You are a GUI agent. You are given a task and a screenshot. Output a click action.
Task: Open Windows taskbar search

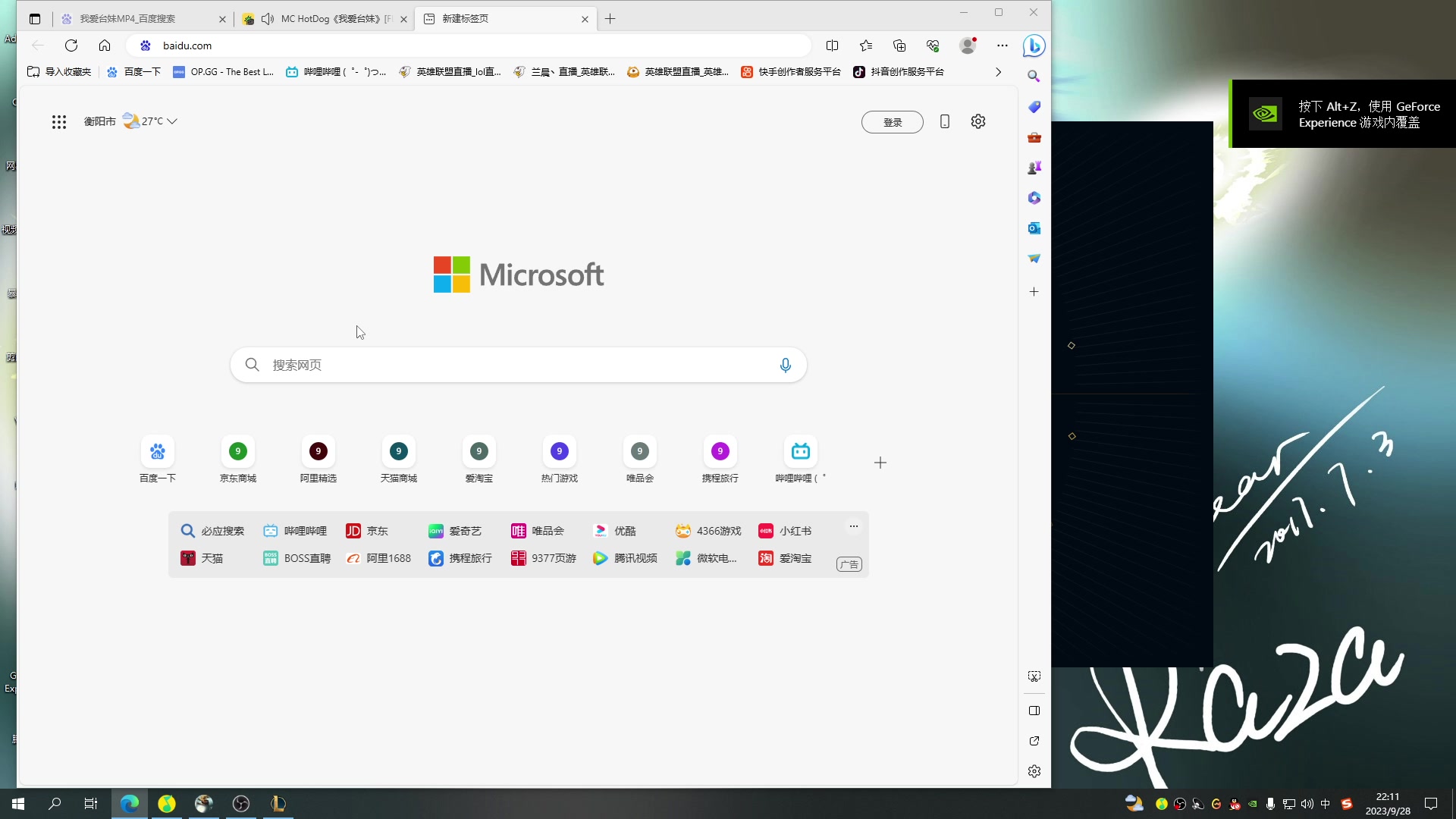click(55, 804)
